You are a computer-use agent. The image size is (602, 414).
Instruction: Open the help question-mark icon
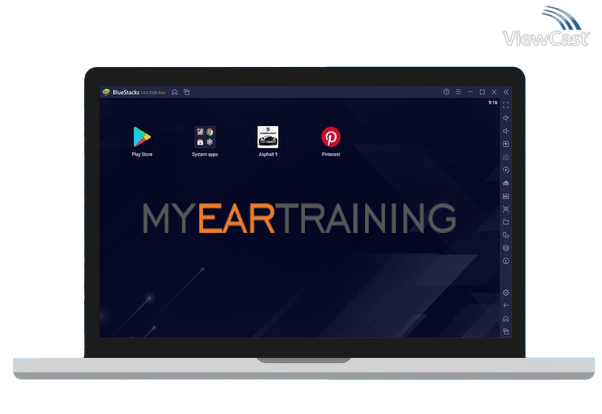pyautogui.click(x=446, y=92)
